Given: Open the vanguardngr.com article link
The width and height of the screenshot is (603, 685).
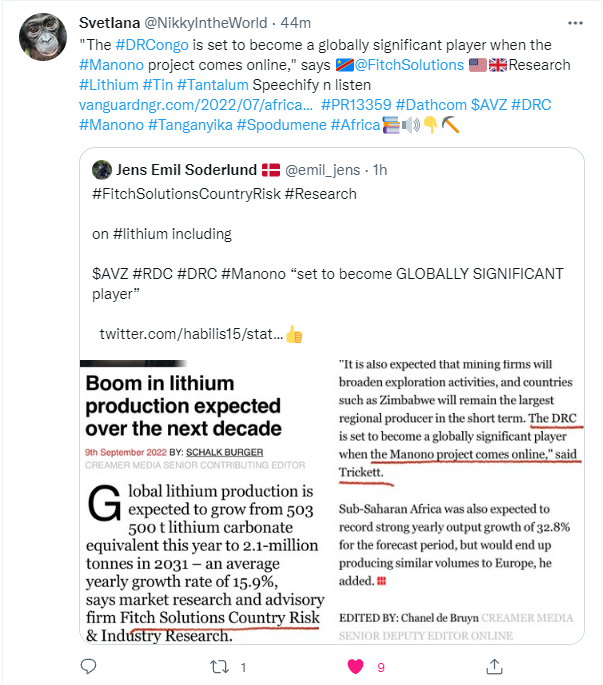Looking at the screenshot, I should point(196,105).
